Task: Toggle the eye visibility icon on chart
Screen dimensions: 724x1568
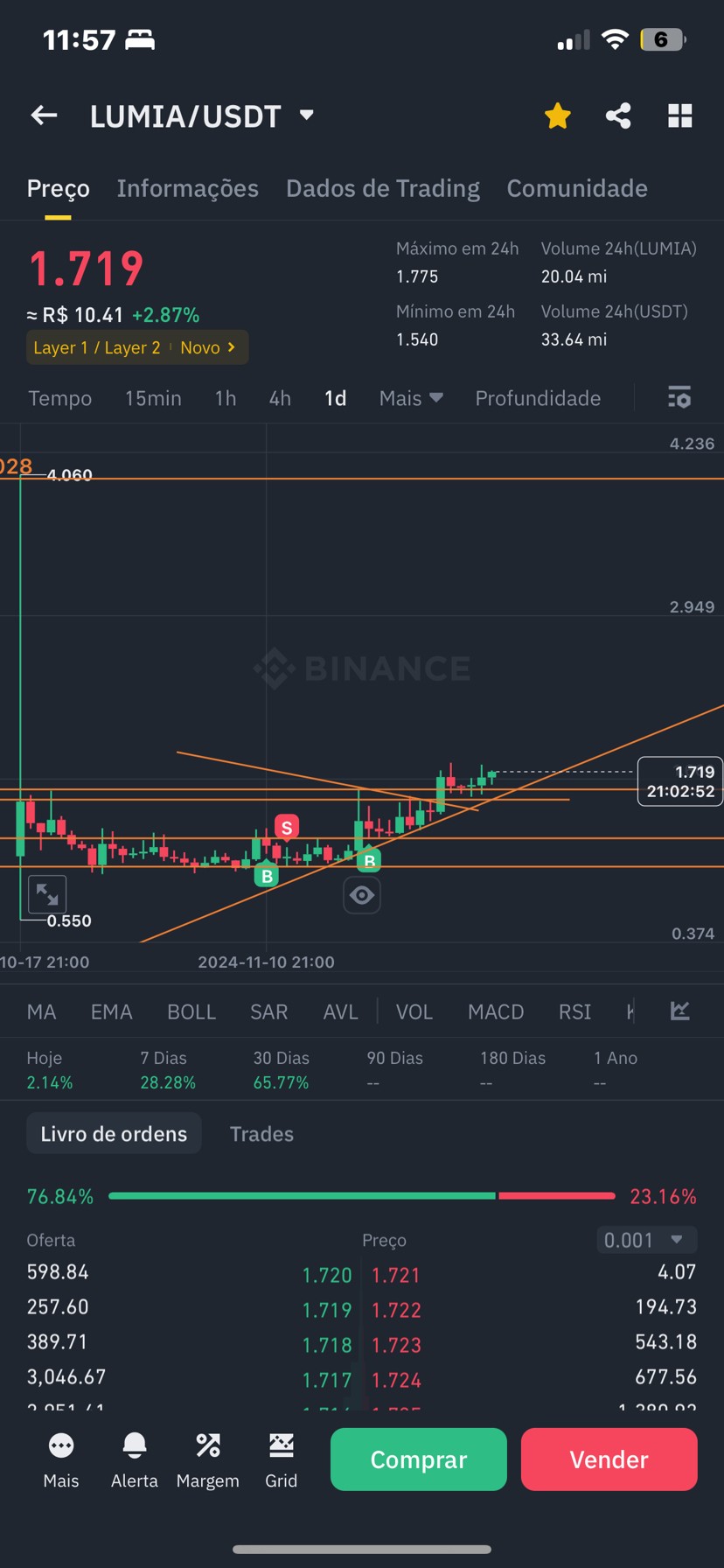Action: tap(362, 895)
